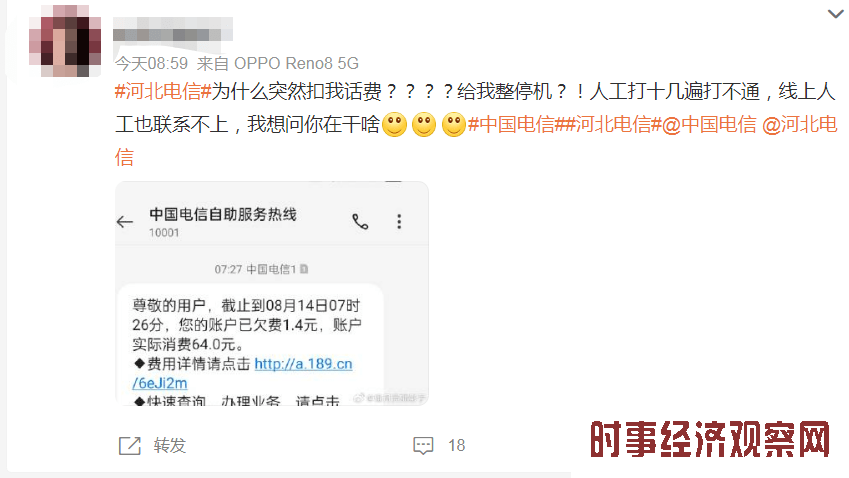Click the first smiley emoji in post

394,125
